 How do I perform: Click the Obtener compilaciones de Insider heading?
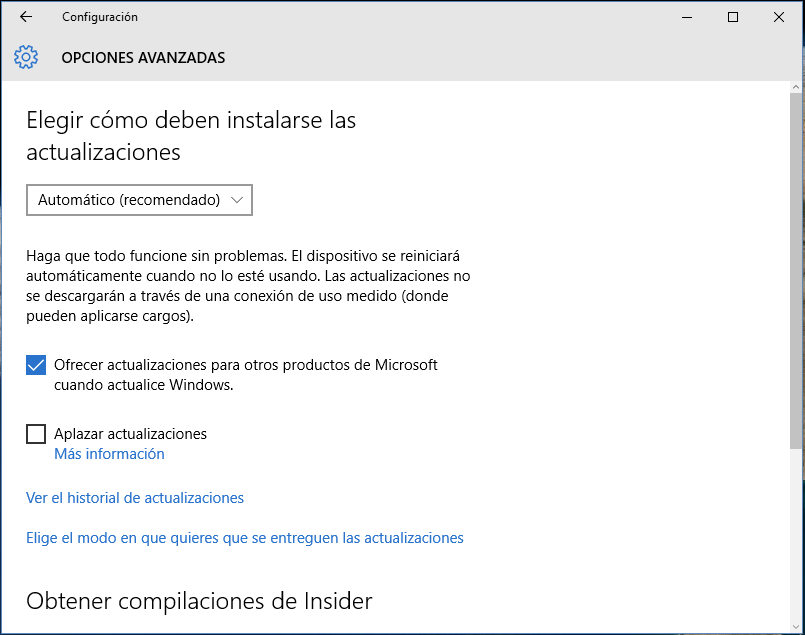tap(199, 601)
